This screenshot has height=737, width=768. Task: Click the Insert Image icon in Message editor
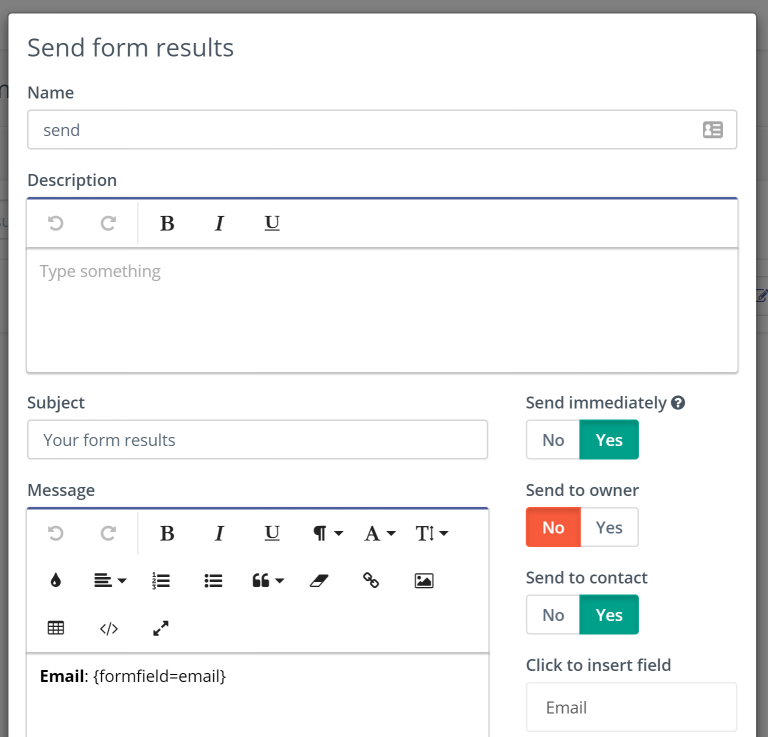point(424,580)
